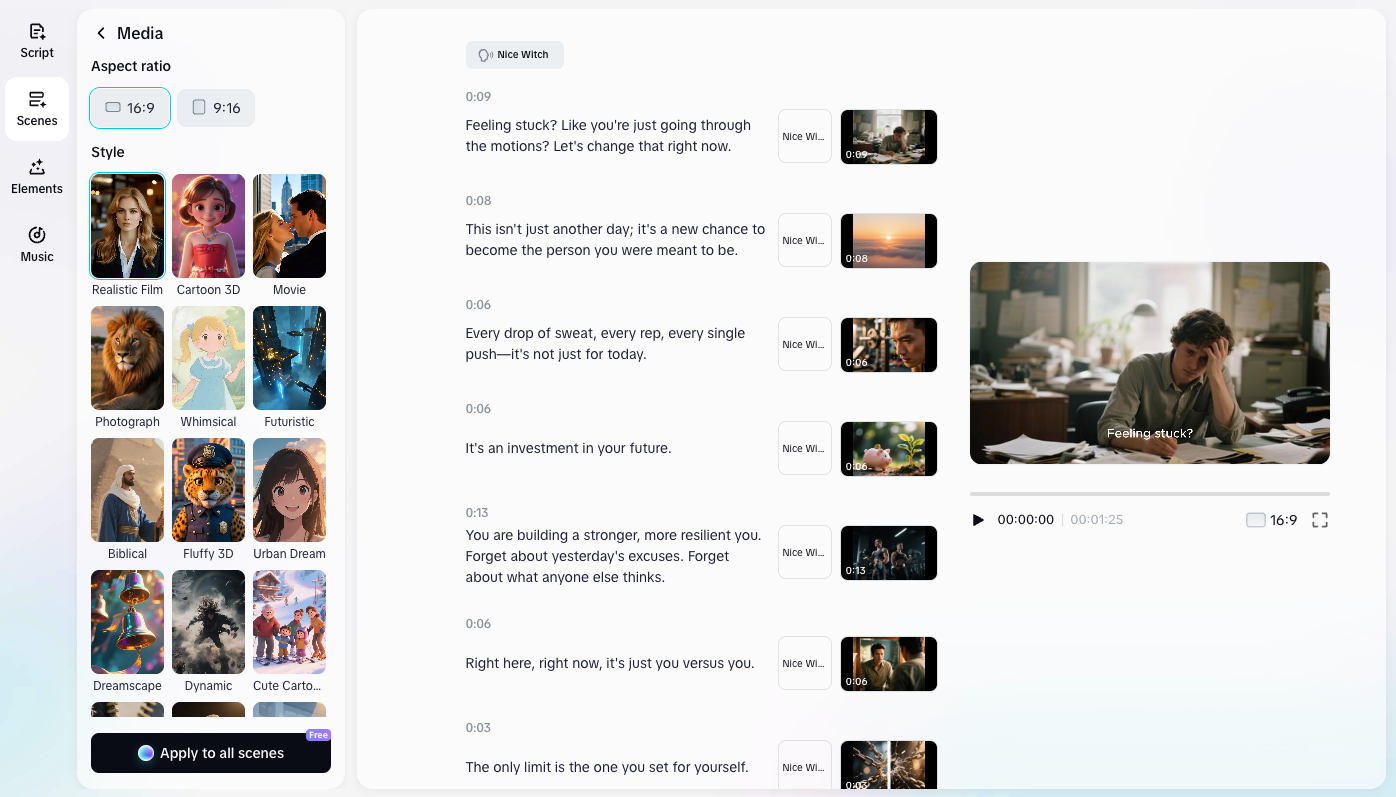Open thumbnail for "The only limit" scene
1396x797 pixels.
click(x=889, y=767)
